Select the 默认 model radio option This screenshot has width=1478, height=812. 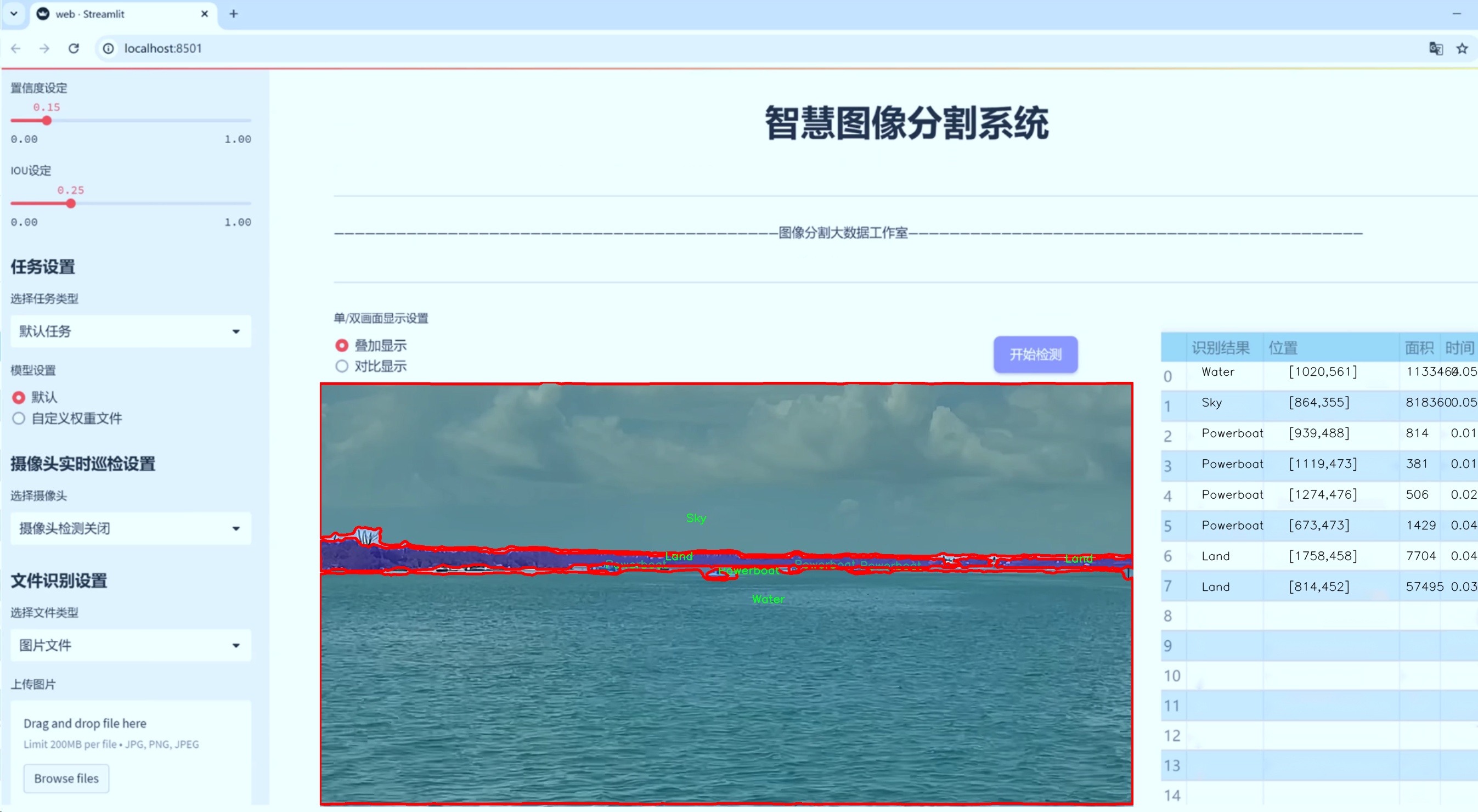(x=19, y=397)
